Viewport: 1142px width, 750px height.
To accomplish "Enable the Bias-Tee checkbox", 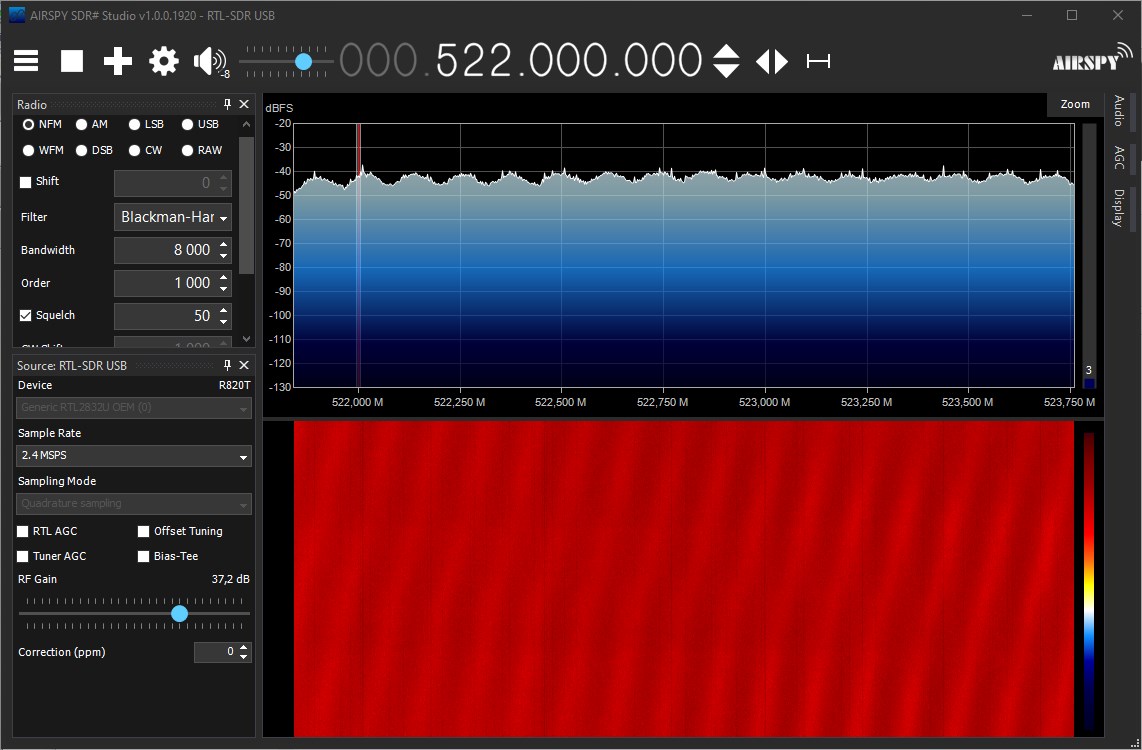I will tap(144, 556).
